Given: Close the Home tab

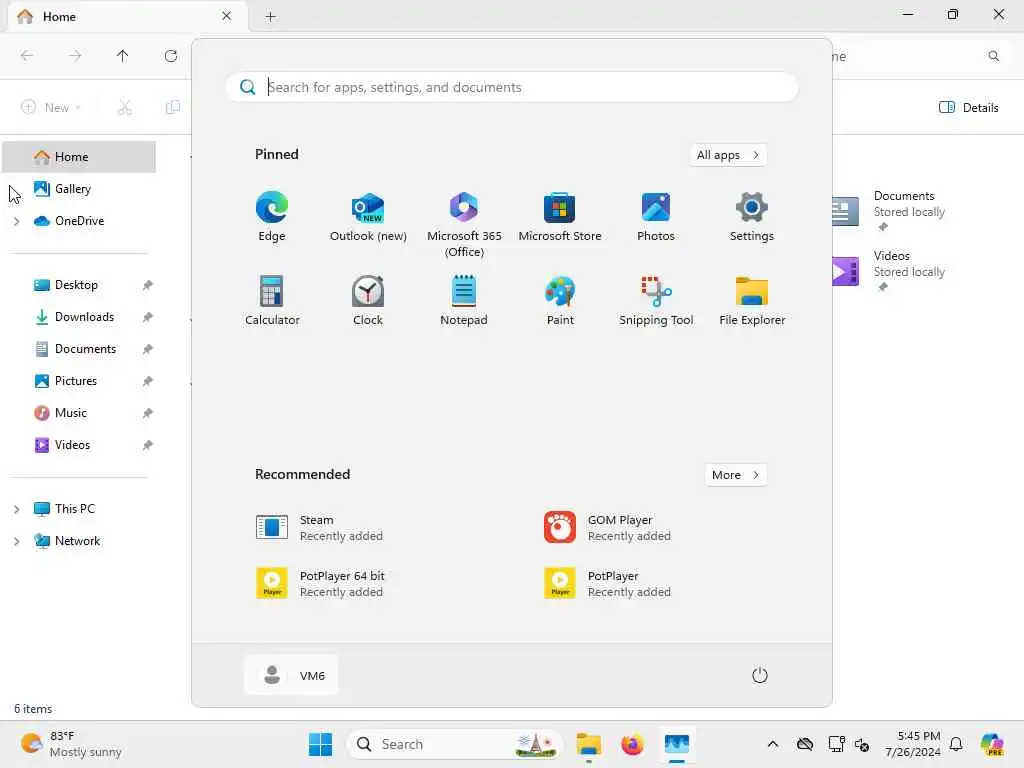Looking at the screenshot, I should (227, 16).
